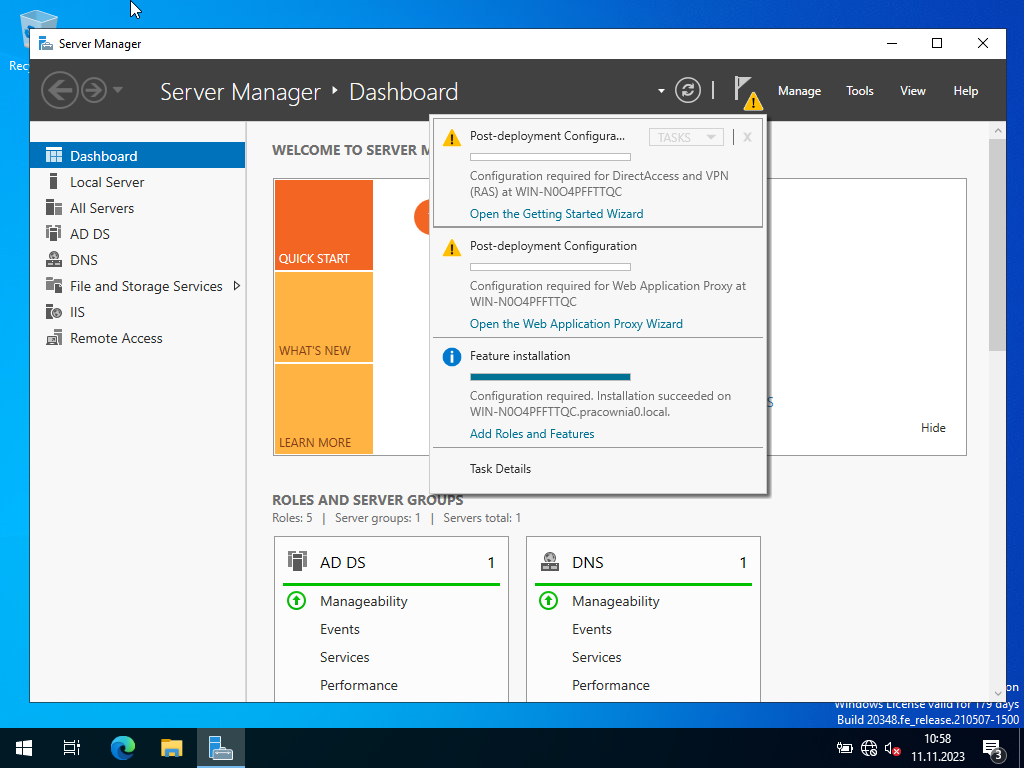Open the AD DS role tile header

(x=391, y=562)
